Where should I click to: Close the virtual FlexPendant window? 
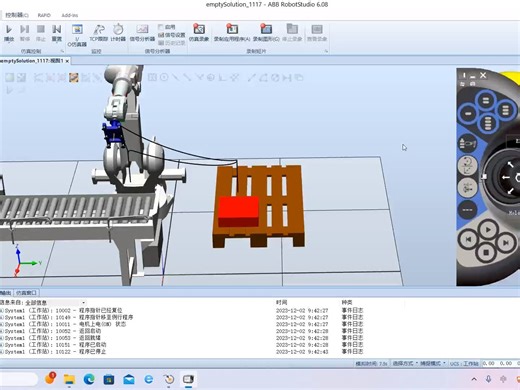click(x=483, y=75)
